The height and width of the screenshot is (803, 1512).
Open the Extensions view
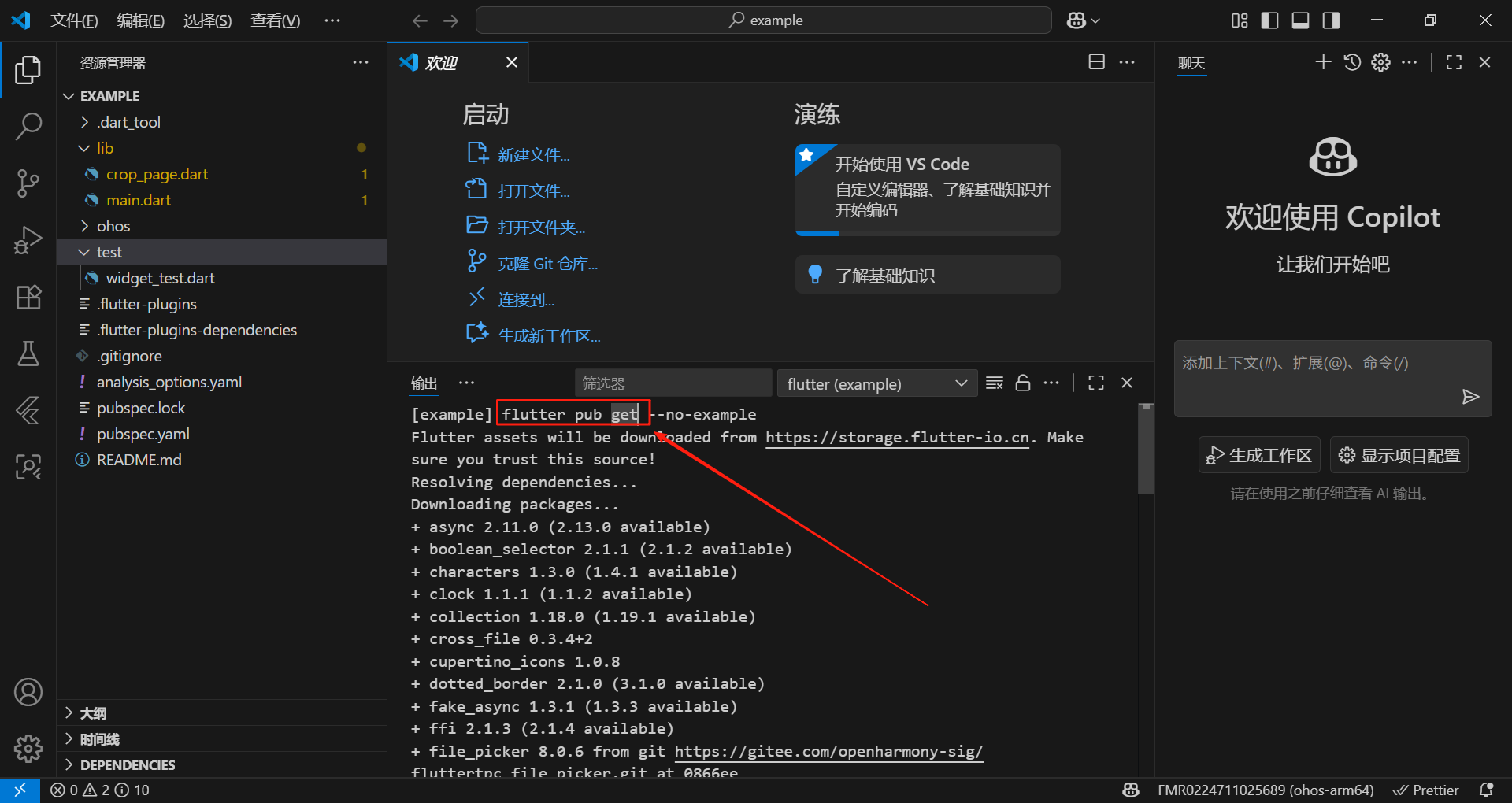tap(28, 297)
